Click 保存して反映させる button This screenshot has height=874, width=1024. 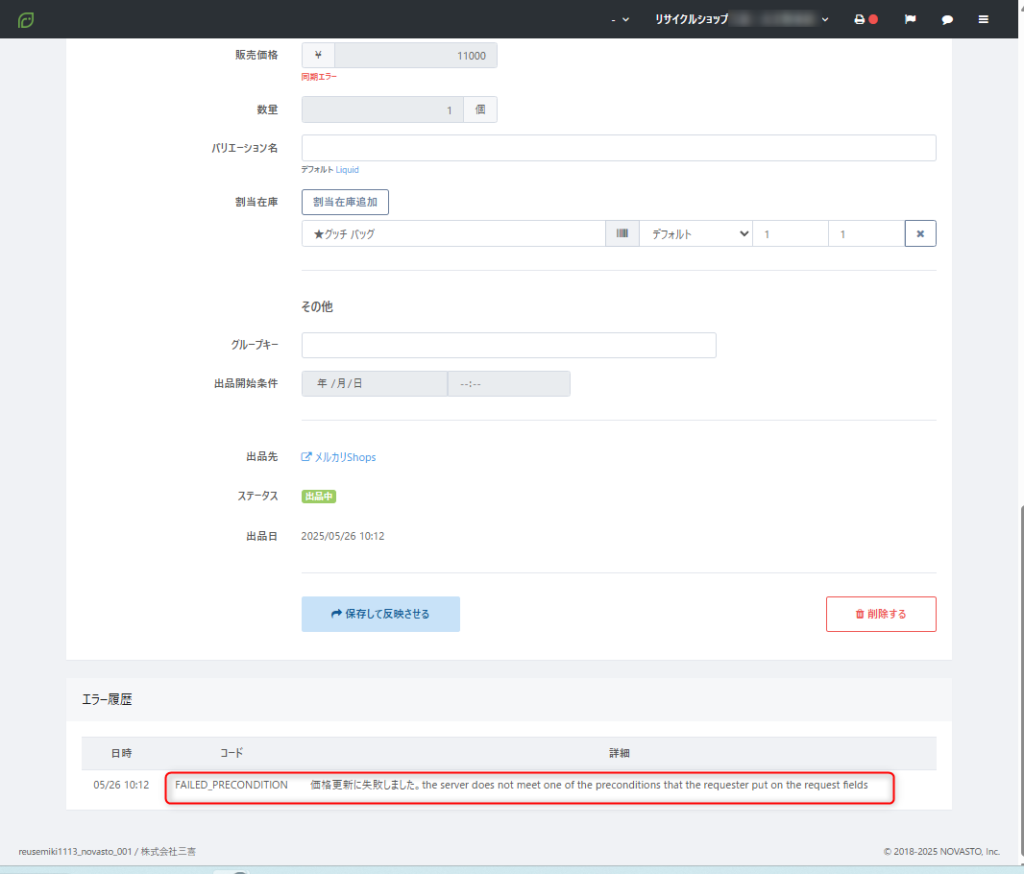click(381, 614)
